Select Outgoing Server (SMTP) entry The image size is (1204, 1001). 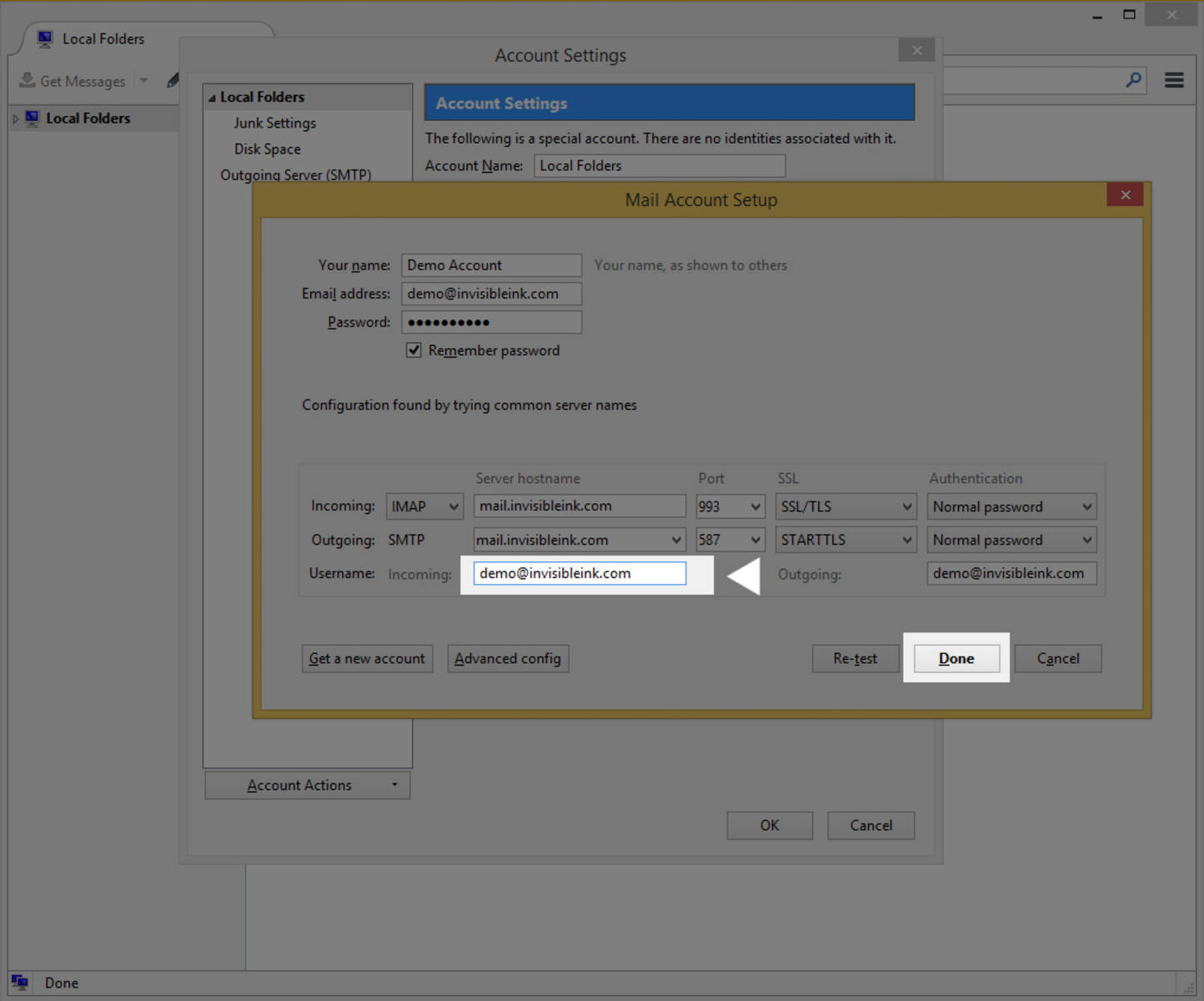296,174
